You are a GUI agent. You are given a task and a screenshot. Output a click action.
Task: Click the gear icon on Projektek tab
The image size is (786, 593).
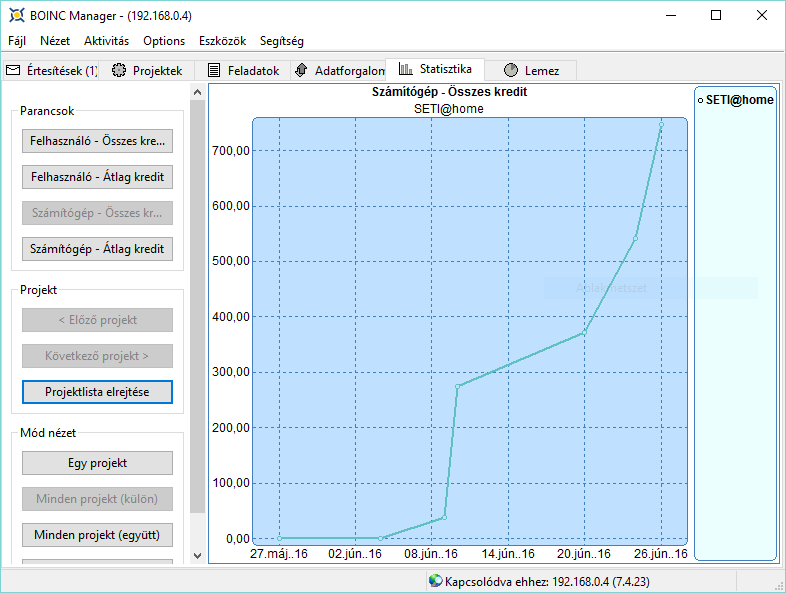coord(119,70)
